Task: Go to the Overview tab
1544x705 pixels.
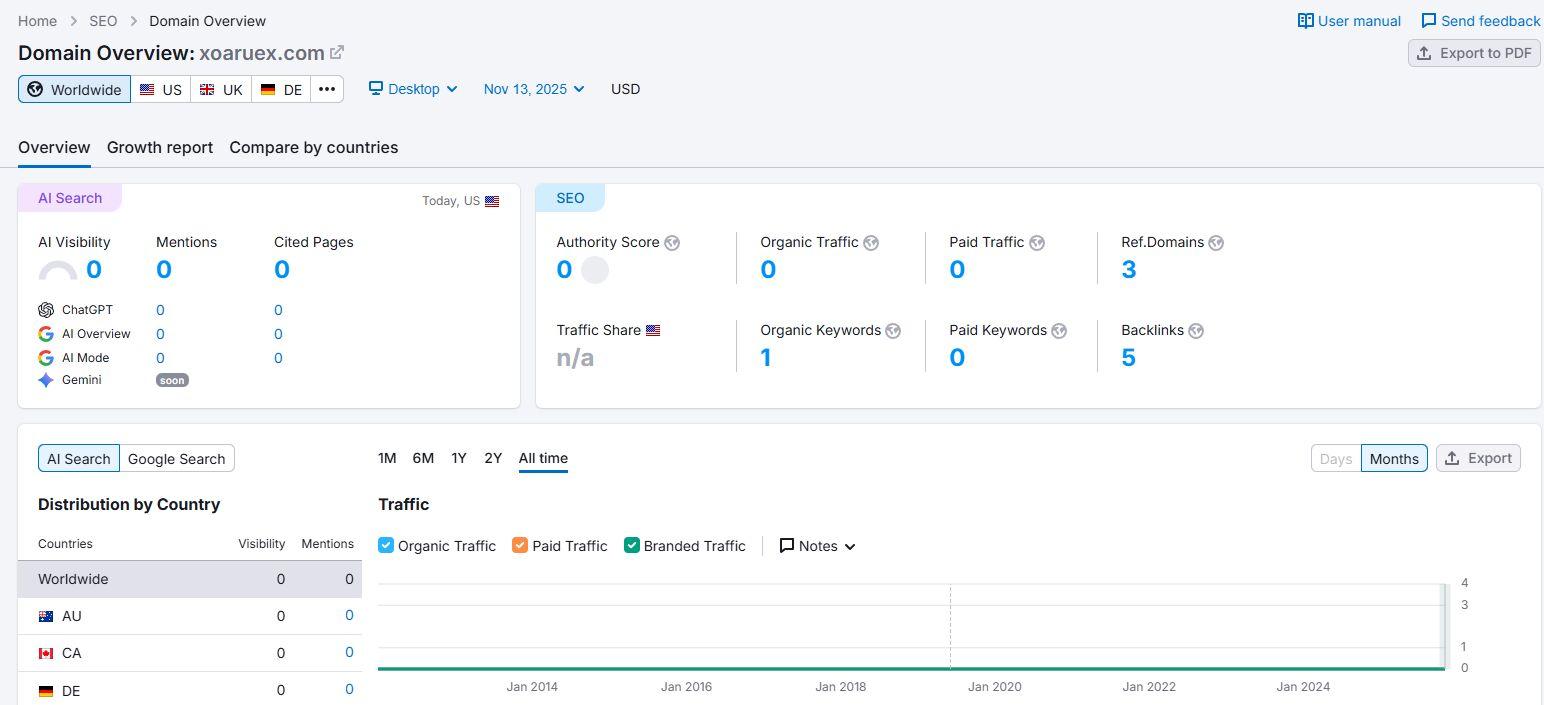Action: [x=54, y=147]
